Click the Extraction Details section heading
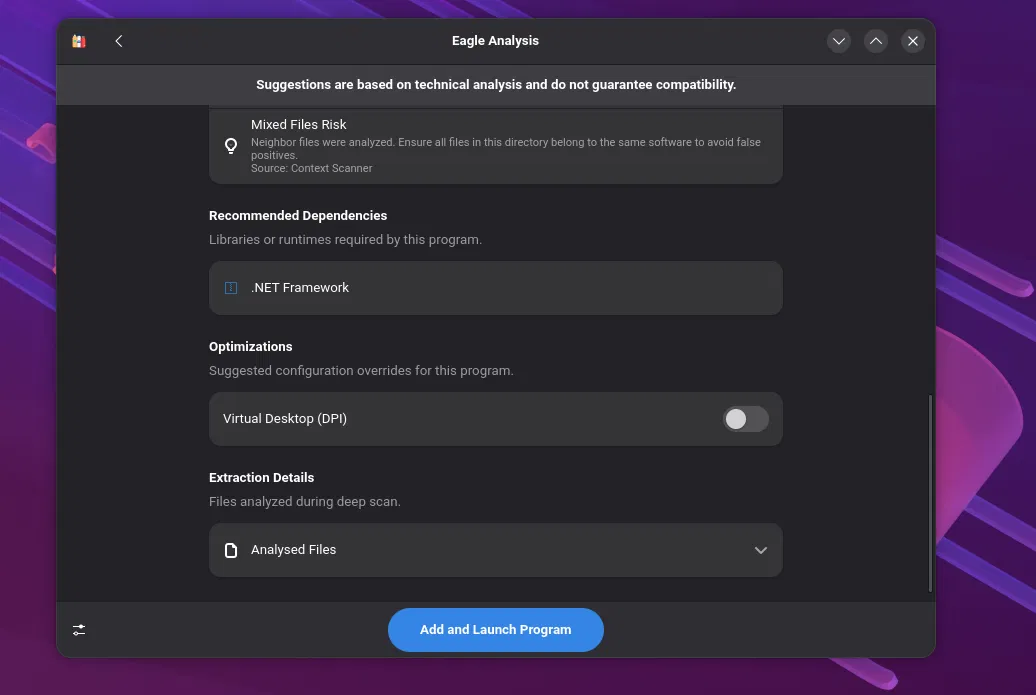This screenshot has width=1036, height=695. point(261,478)
